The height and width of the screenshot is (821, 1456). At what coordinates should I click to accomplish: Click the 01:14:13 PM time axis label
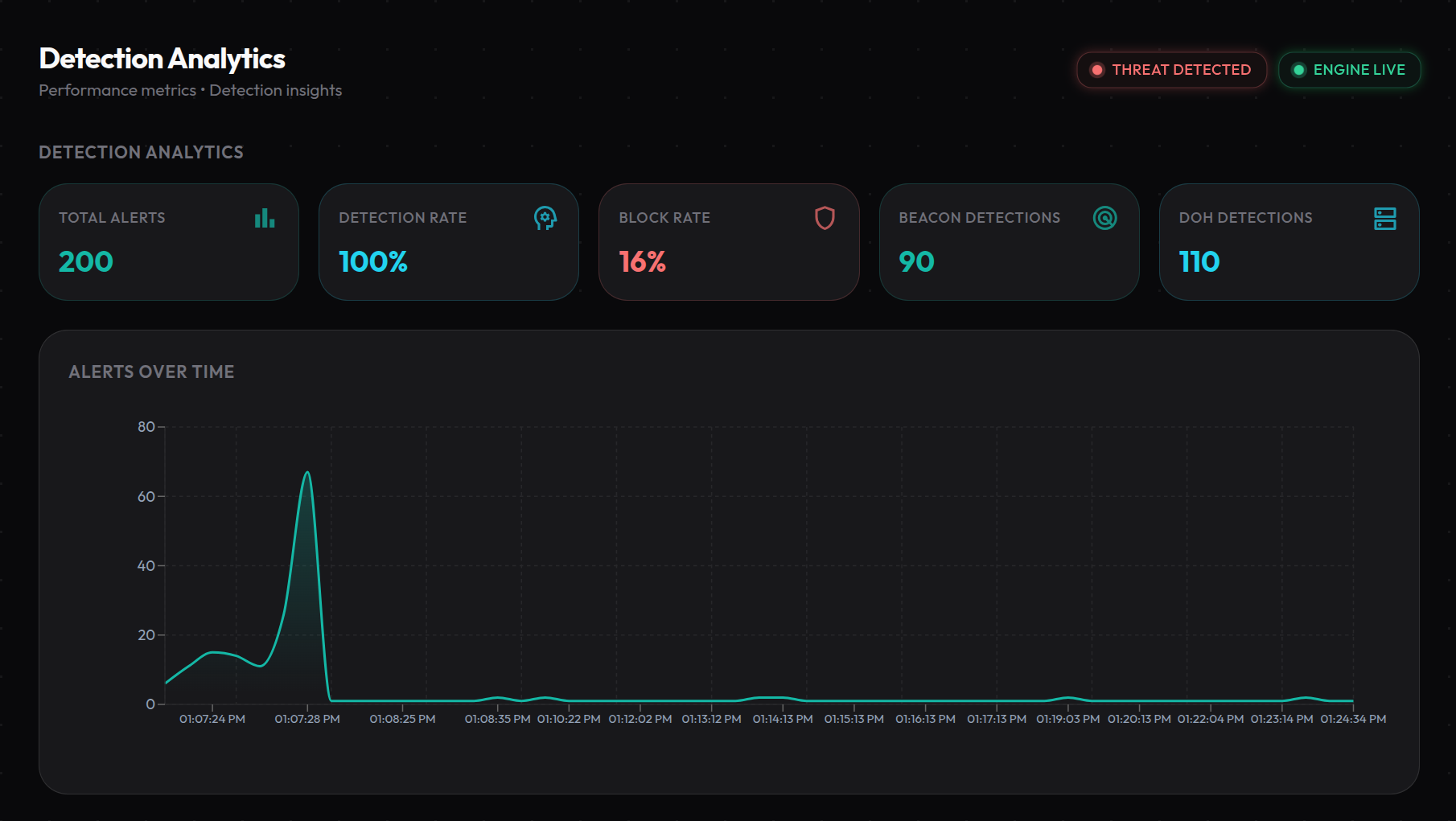[783, 719]
